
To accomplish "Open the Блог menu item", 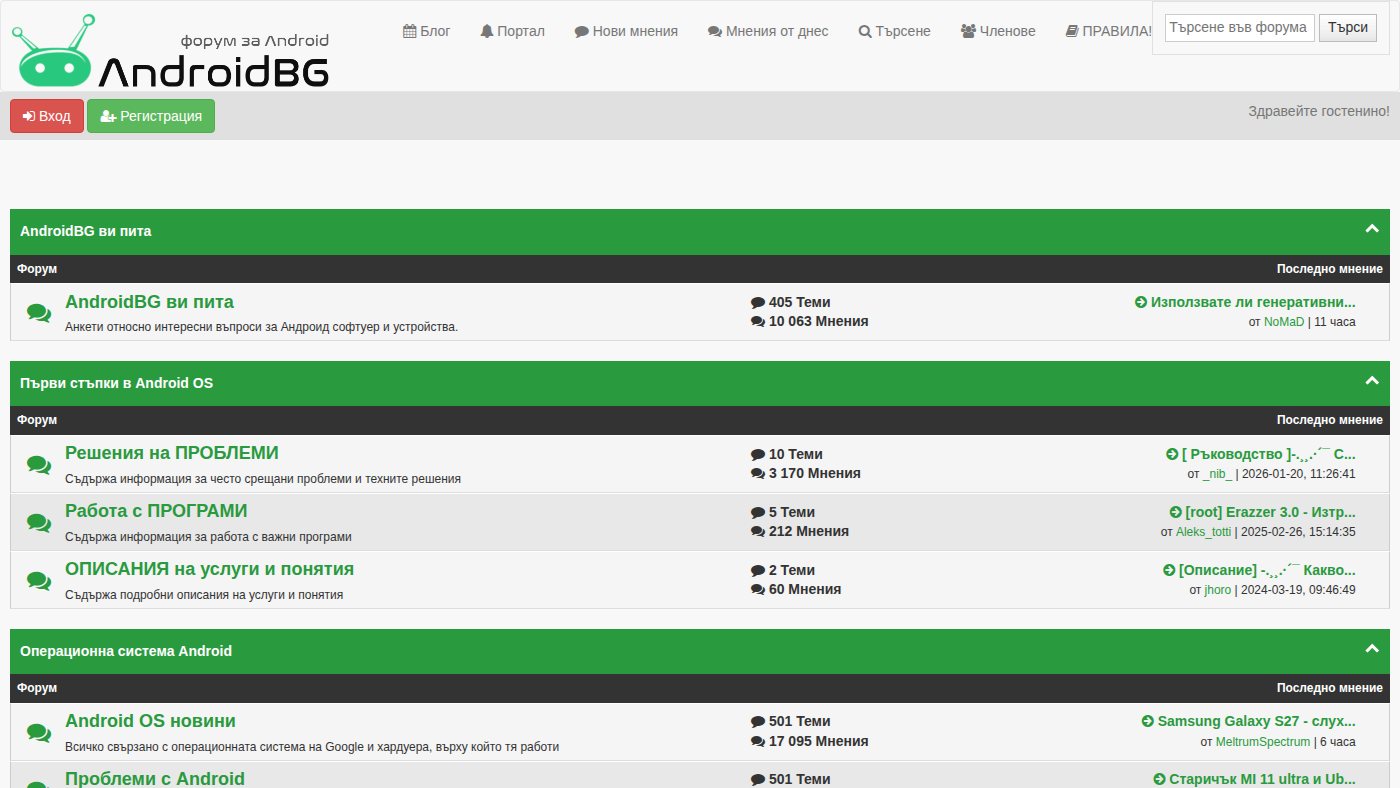I will click(x=427, y=31).
